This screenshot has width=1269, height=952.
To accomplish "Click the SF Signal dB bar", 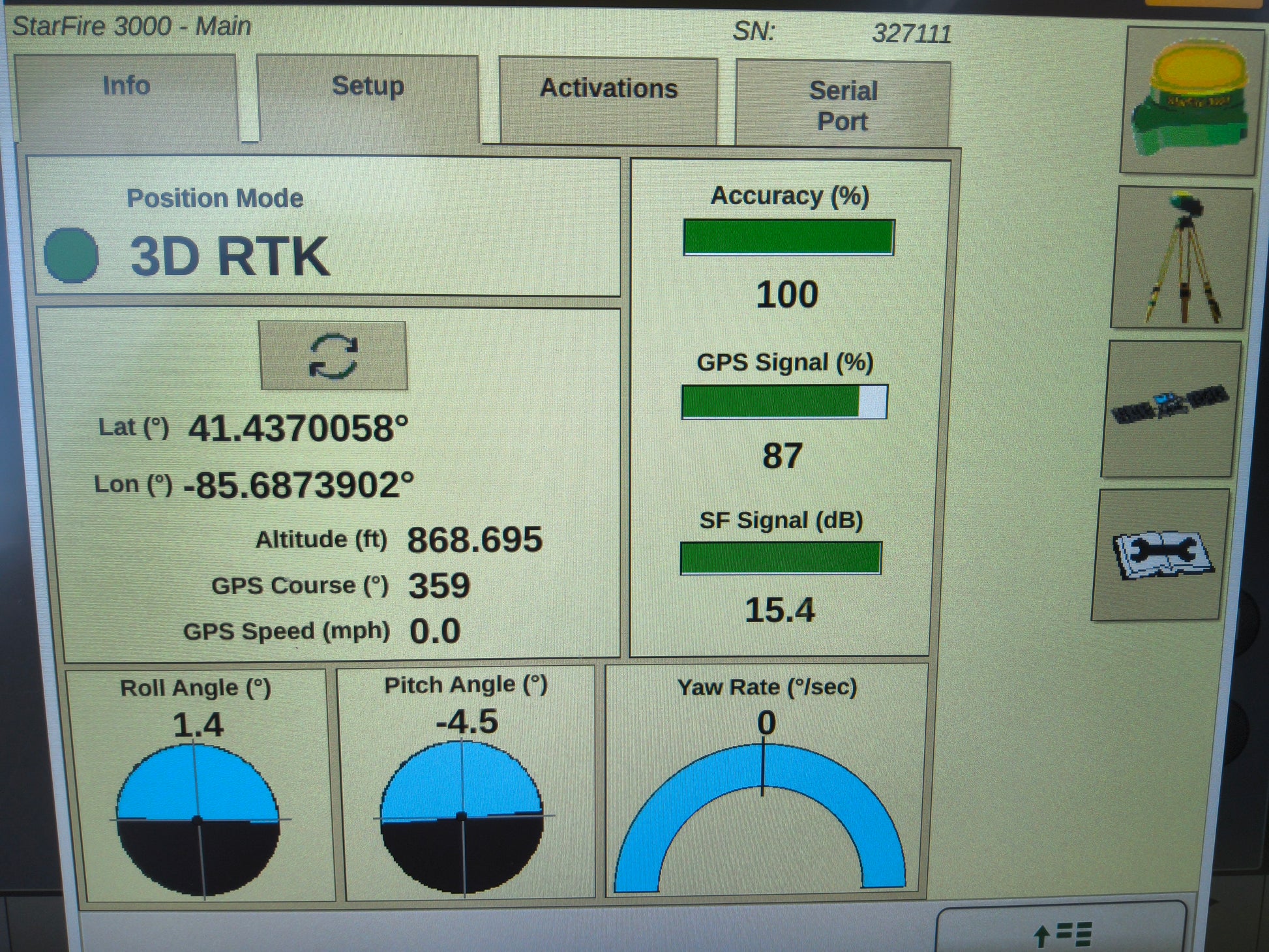I will pyautogui.click(x=781, y=558).
